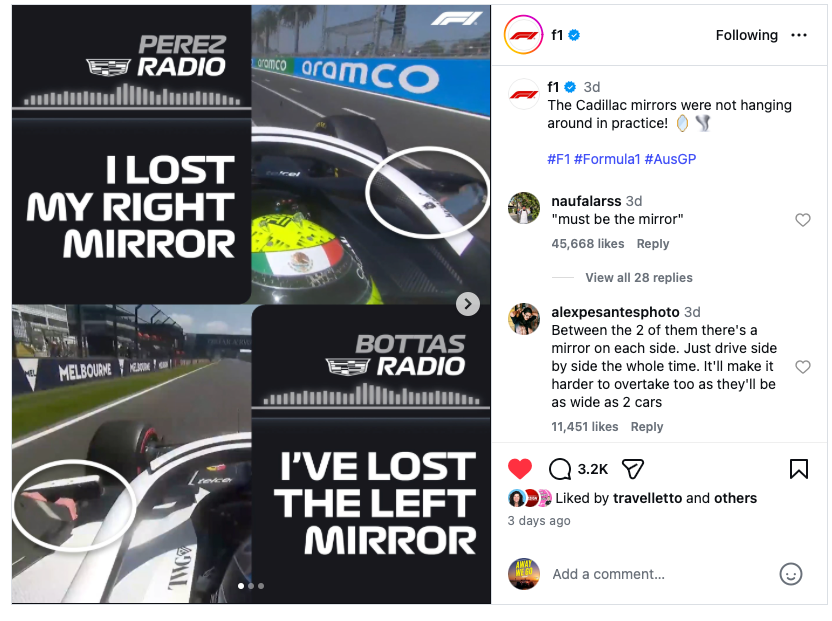The image size is (832, 621).
Task: Open more options three-dot menu
Action: 799,35
